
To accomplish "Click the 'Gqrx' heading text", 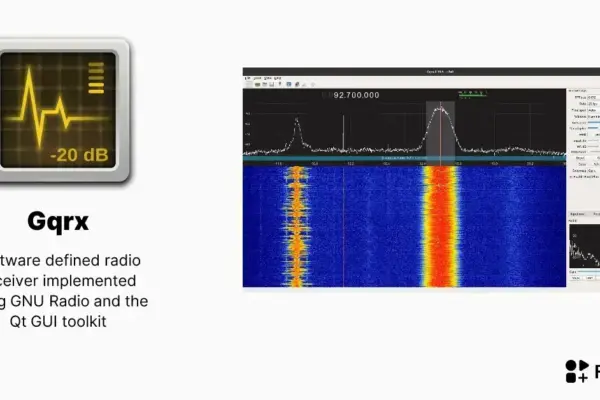I will [58, 222].
